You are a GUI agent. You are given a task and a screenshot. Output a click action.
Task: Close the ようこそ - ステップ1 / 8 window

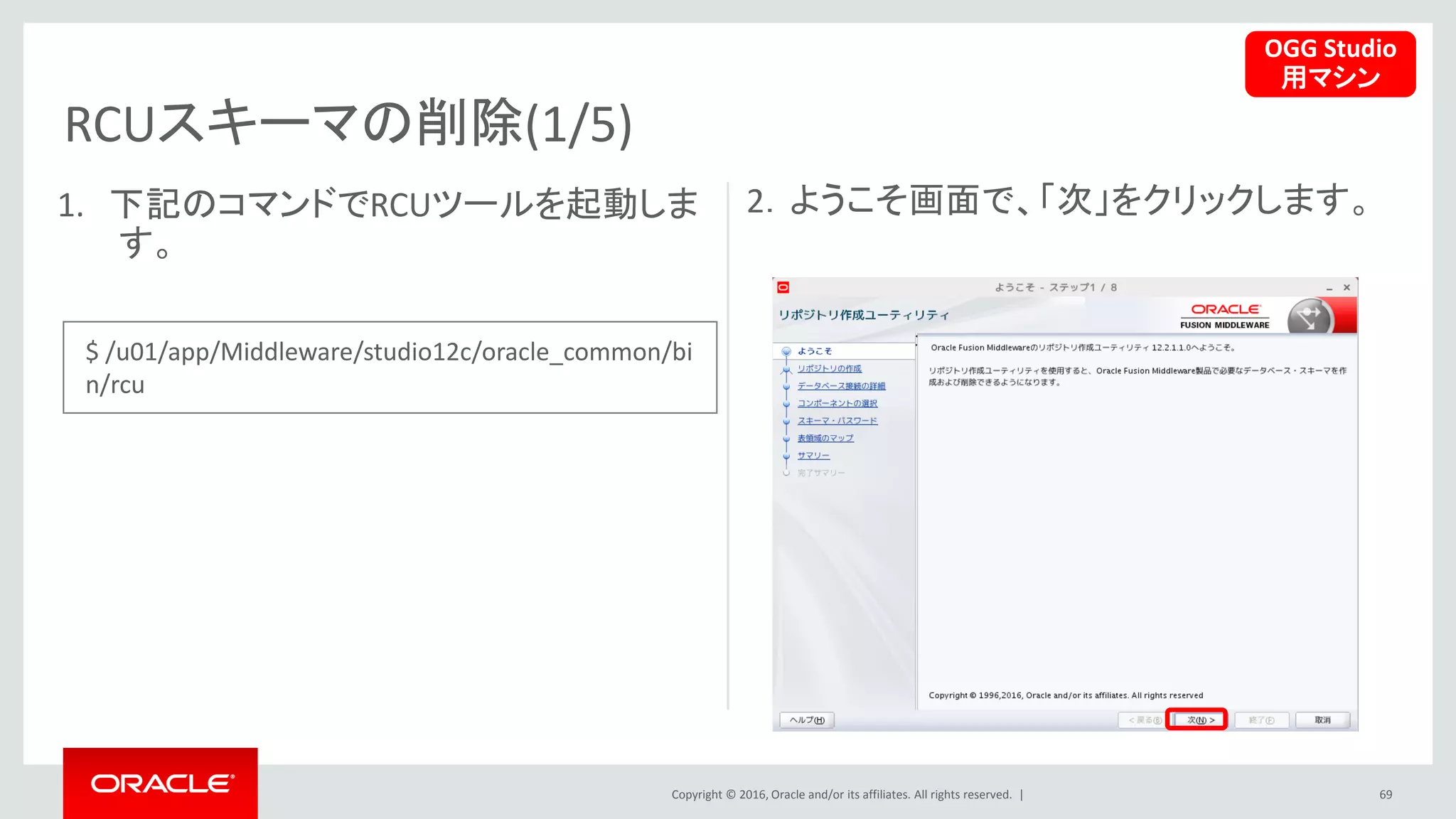click(1347, 287)
